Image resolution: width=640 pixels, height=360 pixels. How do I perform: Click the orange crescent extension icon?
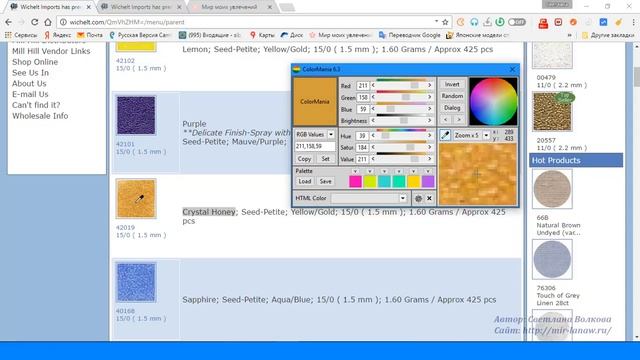461,22
